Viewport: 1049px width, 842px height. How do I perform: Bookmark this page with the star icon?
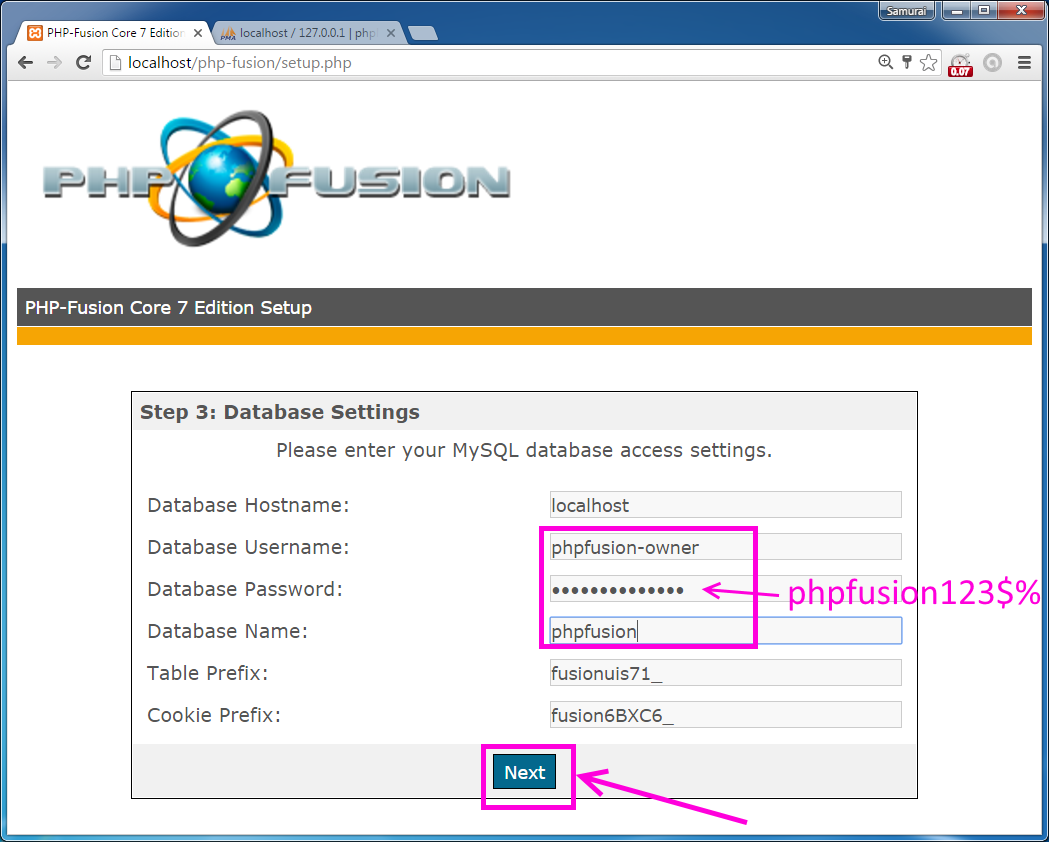click(x=928, y=63)
